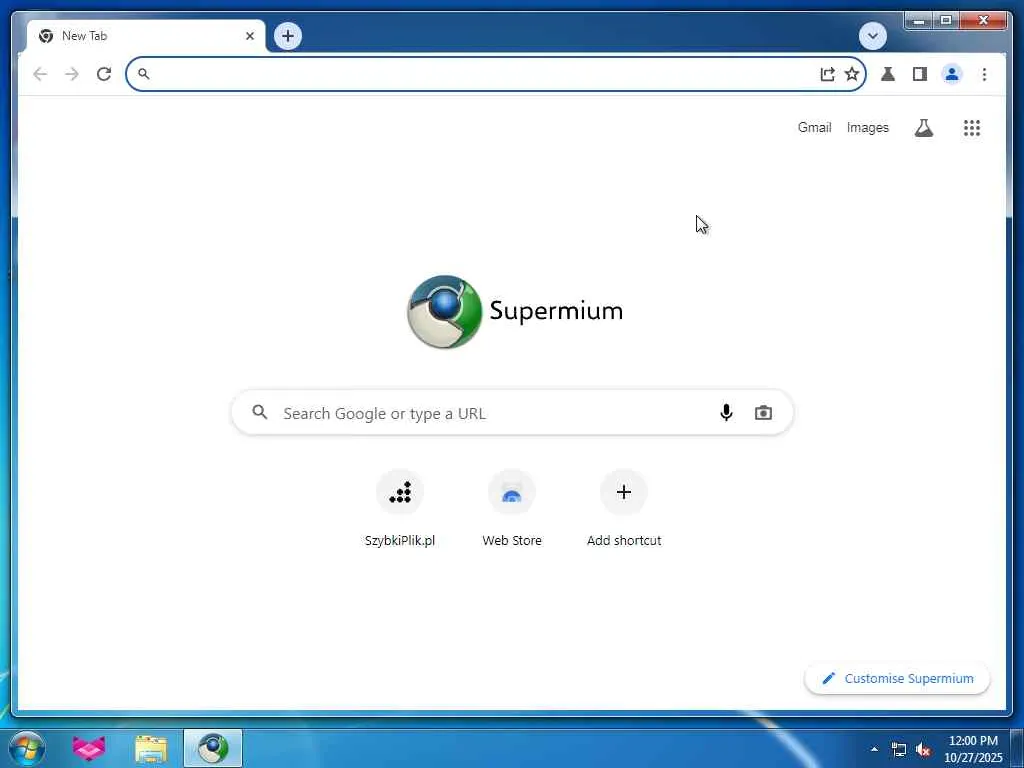Select the New Tab tab
The image size is (1024, 768).
click(x=146, y=36)
